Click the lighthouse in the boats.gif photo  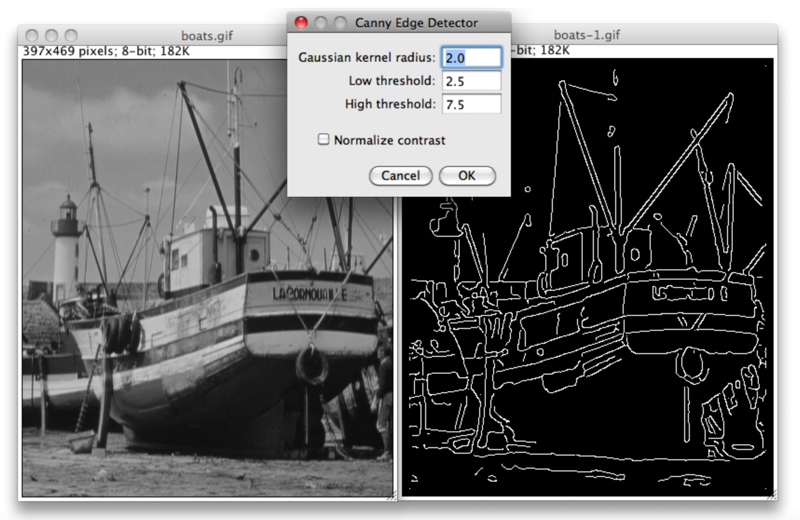point(67,245)
